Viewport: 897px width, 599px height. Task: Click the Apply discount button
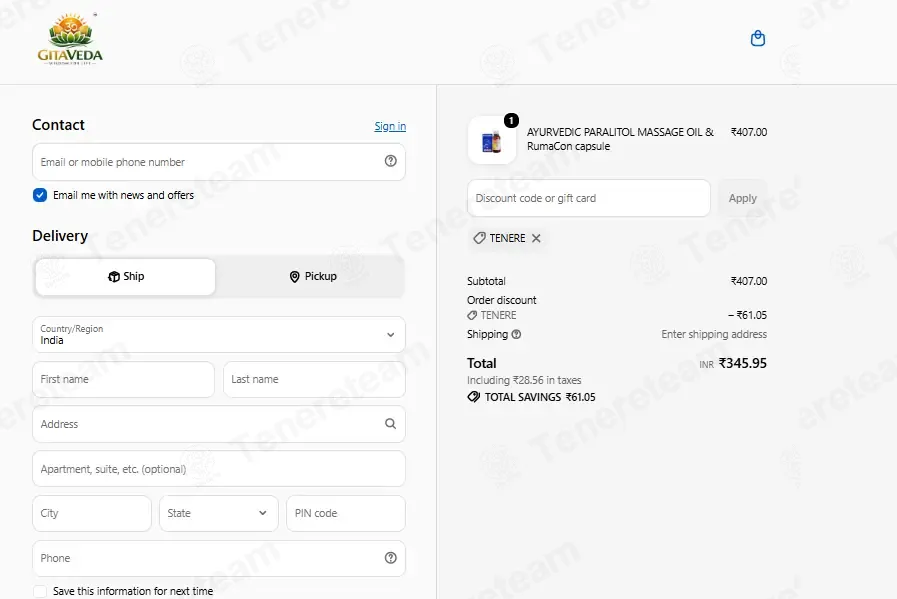click(x=743, y=198)
